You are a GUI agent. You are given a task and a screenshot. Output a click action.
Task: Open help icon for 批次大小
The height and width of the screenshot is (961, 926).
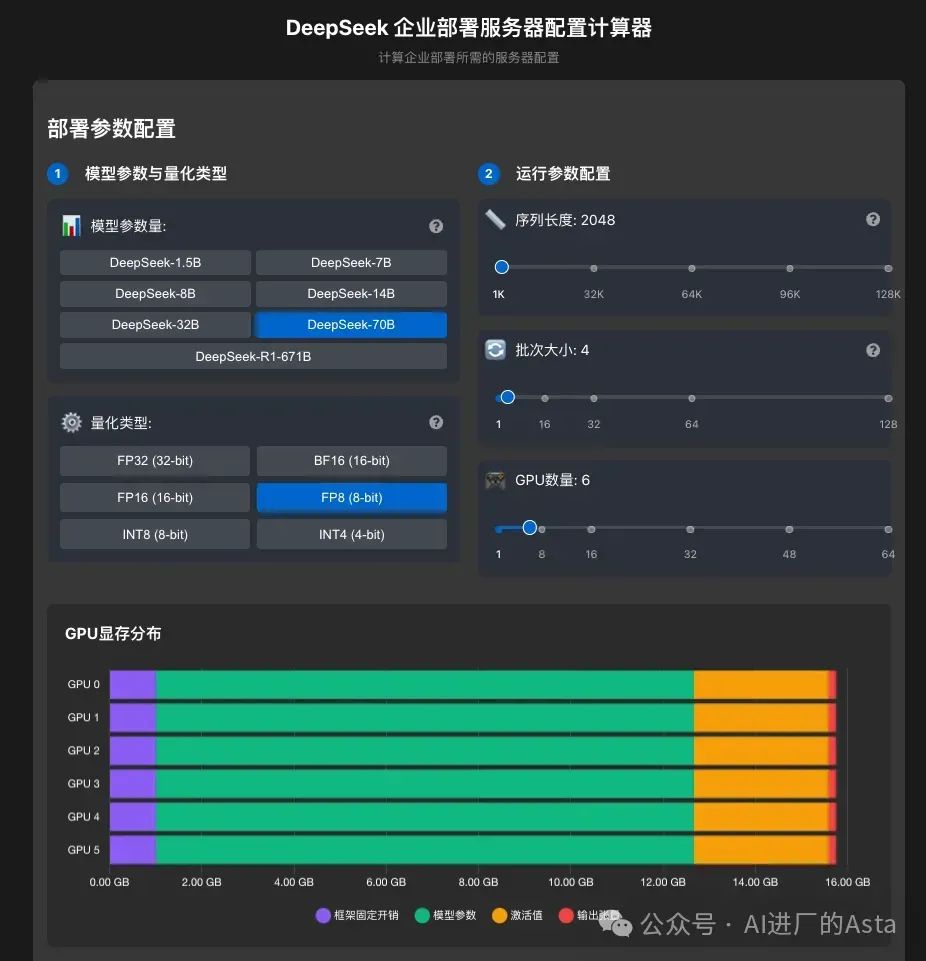[x=873, y=350]
